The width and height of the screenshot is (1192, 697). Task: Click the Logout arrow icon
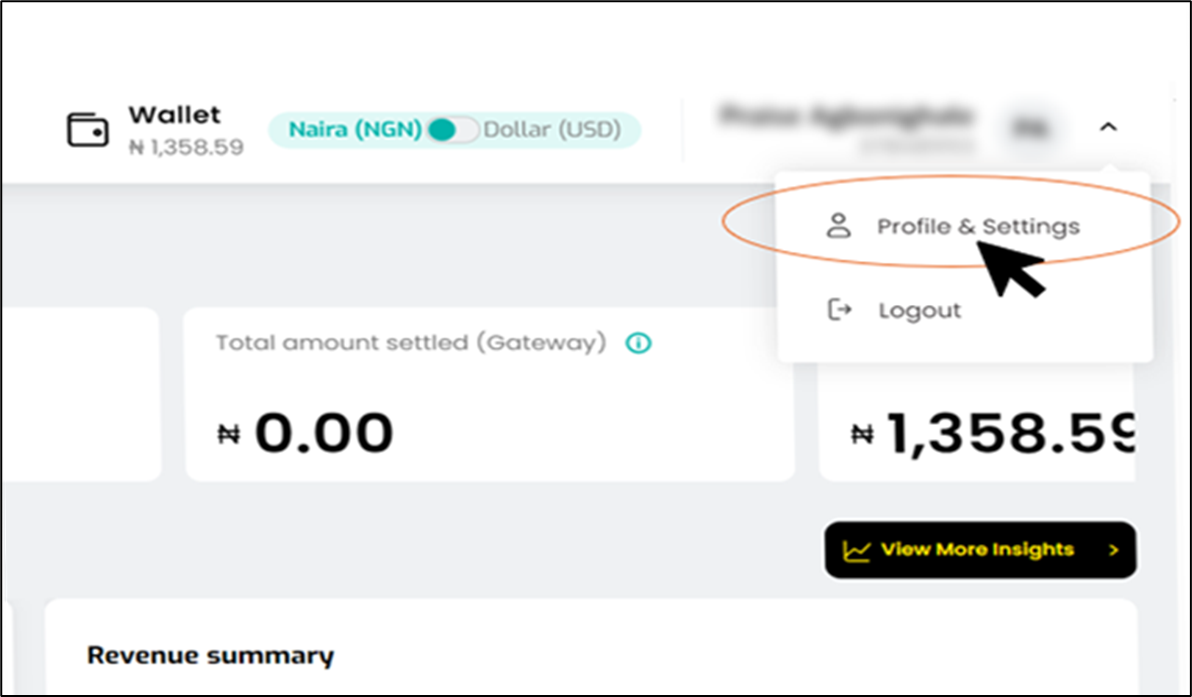point(839,309)
